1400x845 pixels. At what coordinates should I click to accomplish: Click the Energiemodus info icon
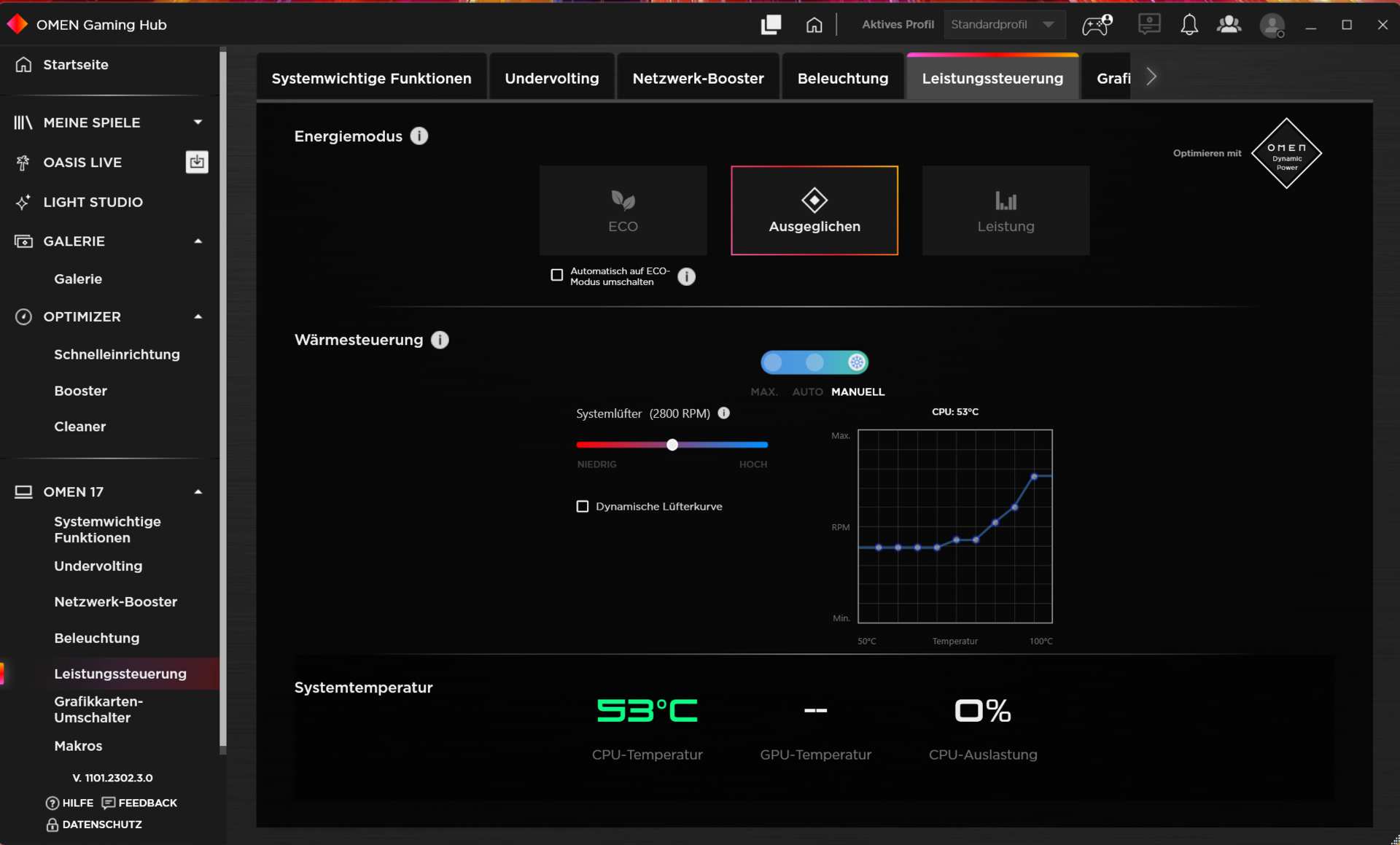coord(419,136)
